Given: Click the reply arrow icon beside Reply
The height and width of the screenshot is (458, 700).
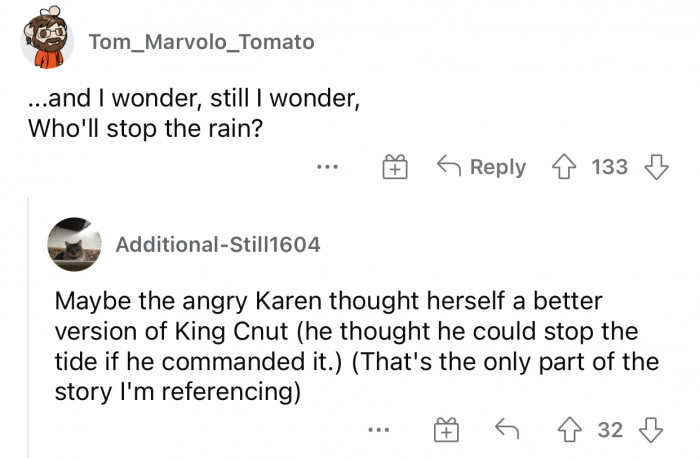Looking at the screenshot, I should click(x=449, y=166).
